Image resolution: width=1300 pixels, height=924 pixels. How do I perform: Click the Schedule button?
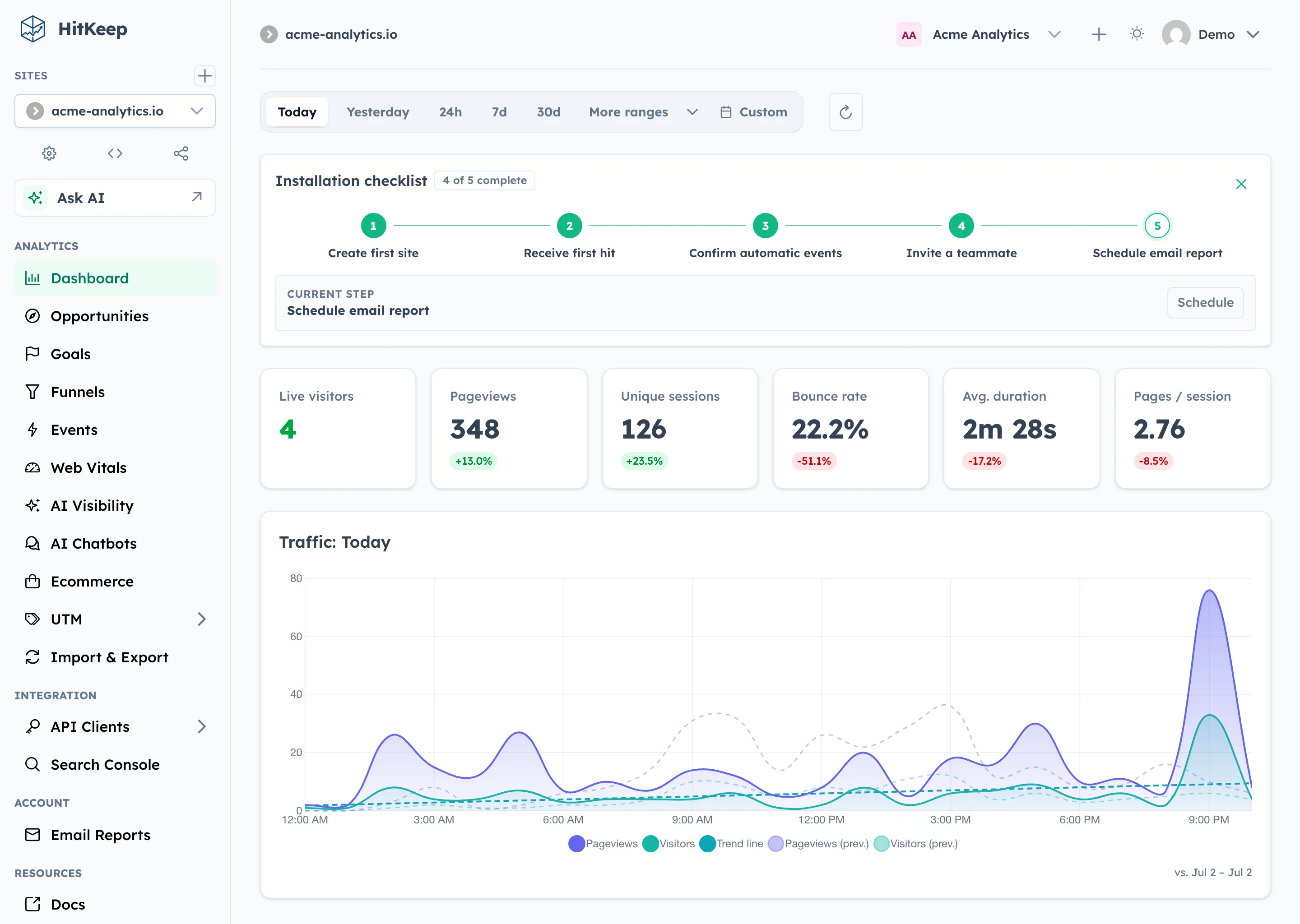pos(1205,302)
